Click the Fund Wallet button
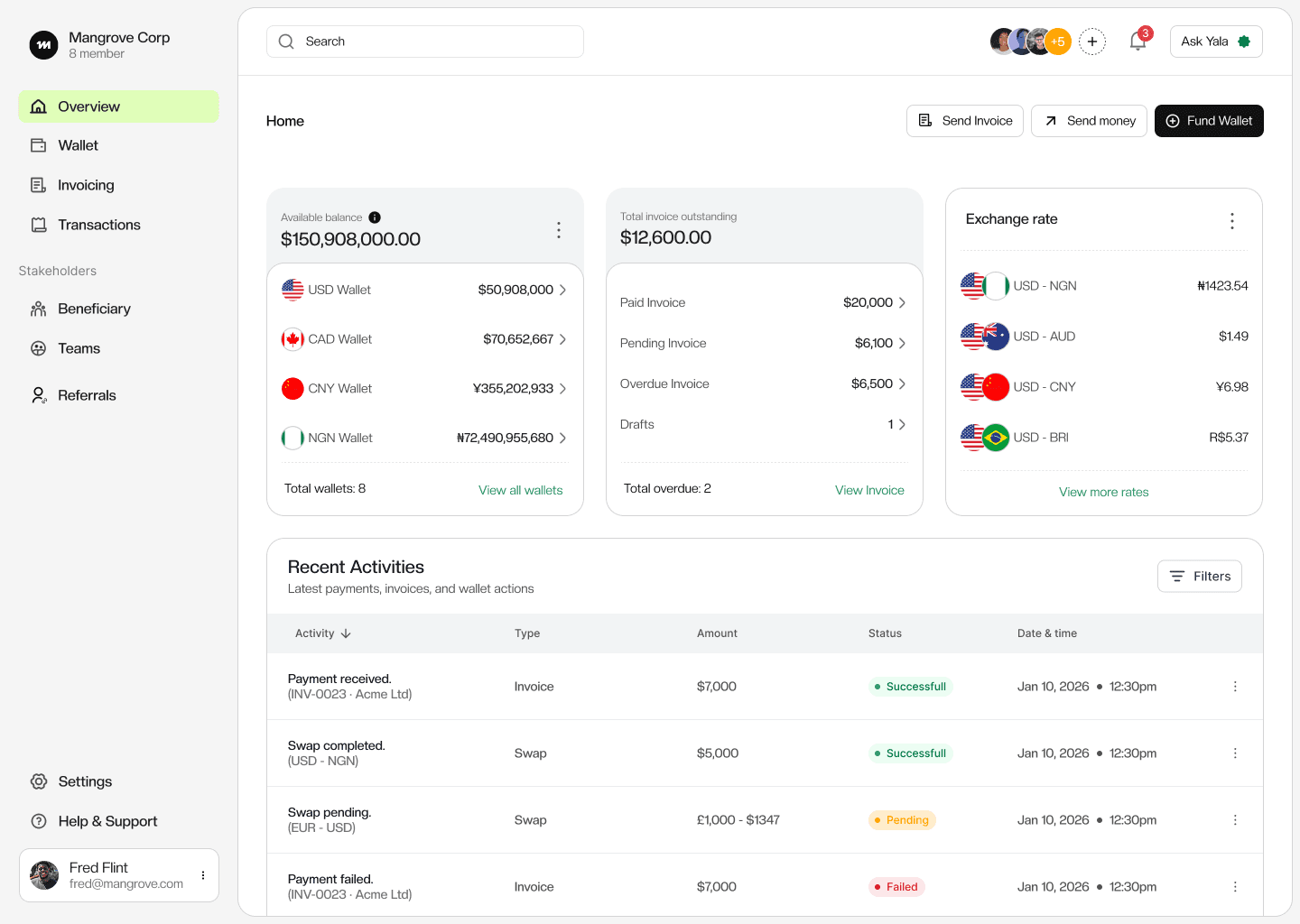 tap(1209, 121)
